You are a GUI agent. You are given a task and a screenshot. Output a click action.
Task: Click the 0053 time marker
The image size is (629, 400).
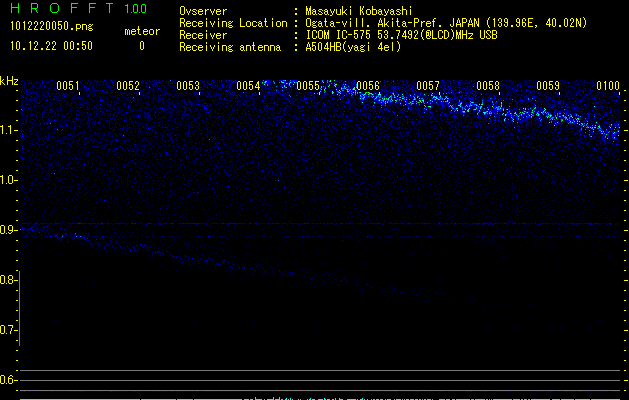[x=188, y=86]
